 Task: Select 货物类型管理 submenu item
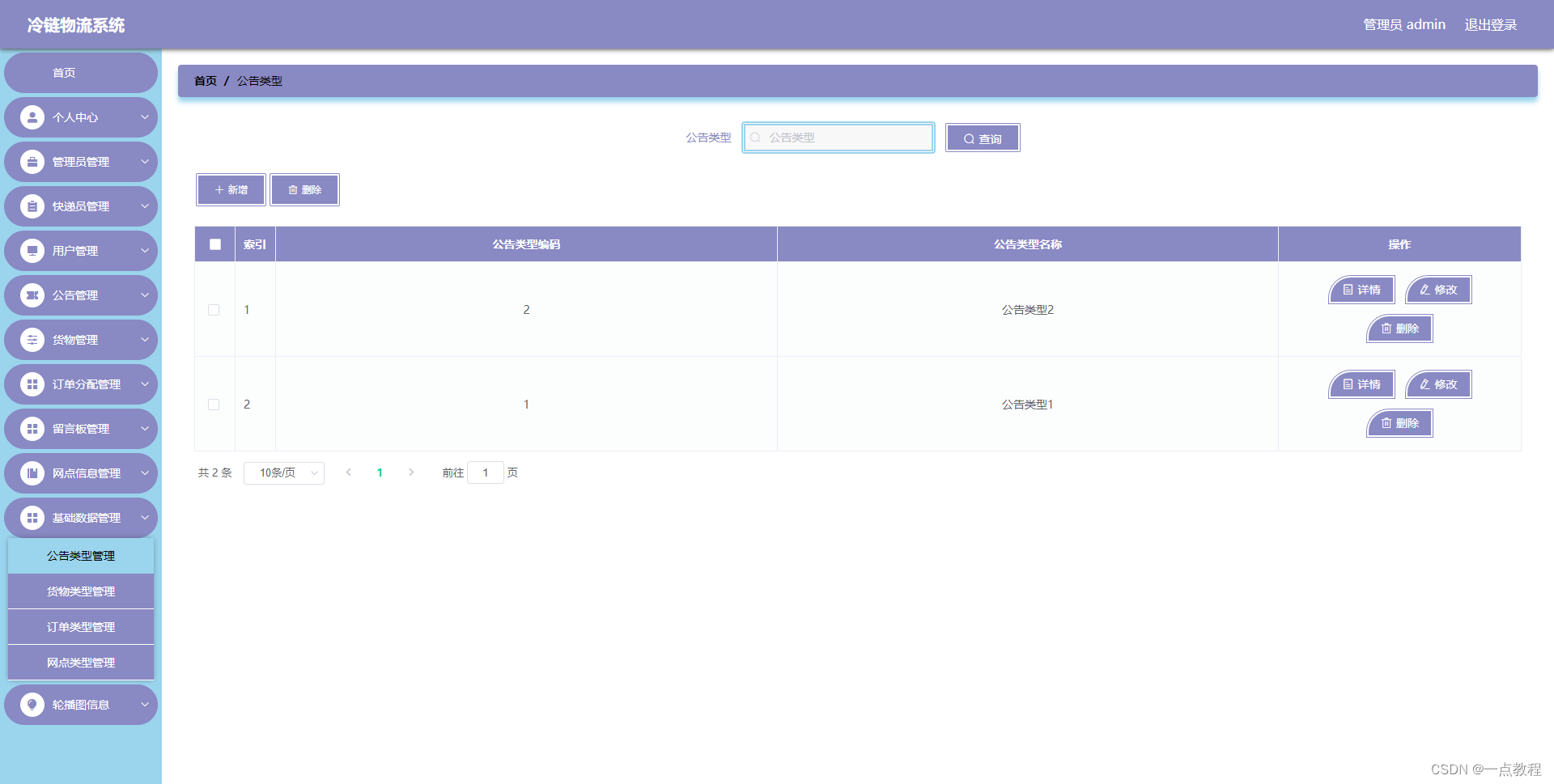[81, 591]
